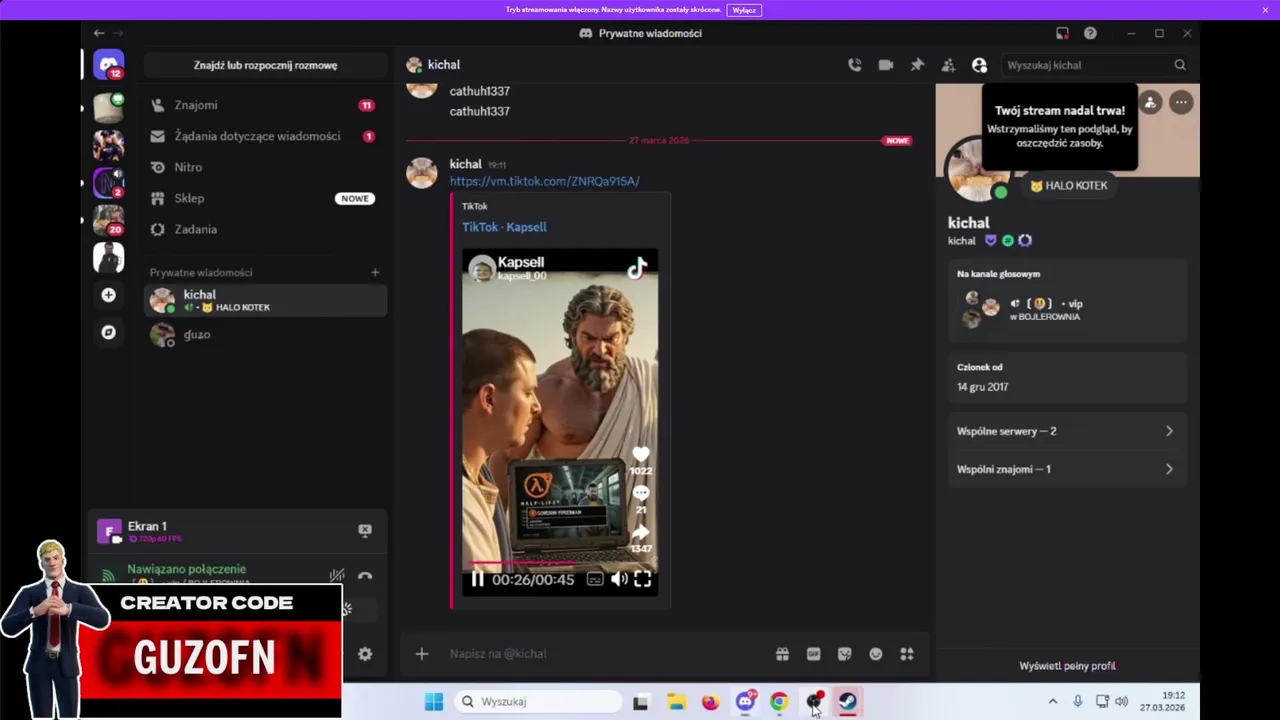Open Nitro page

[x=264, y=167]
